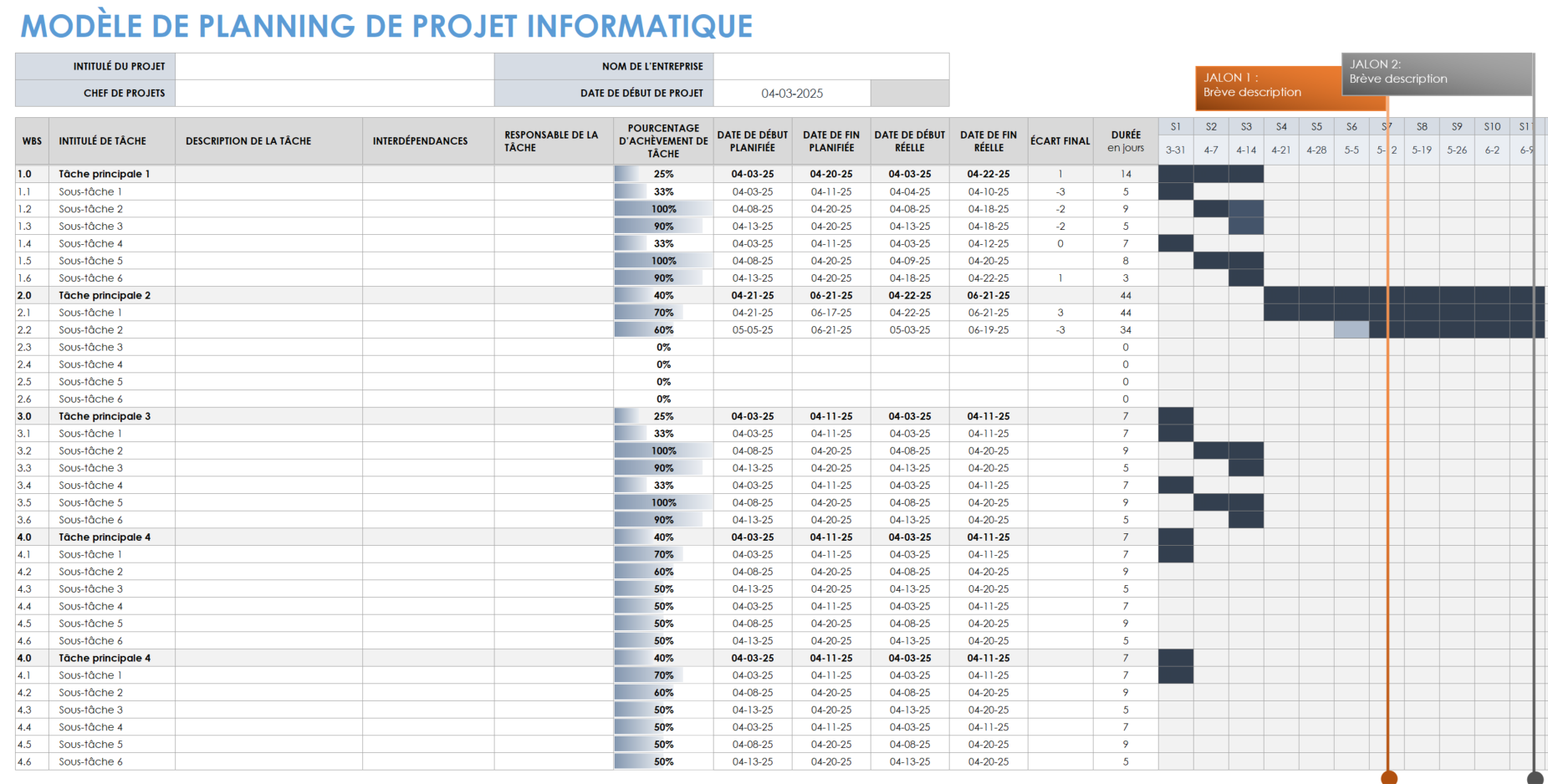Image resolution: width=1548 pixels, height=784 pixels.
Task: Select the INTITULÉ DE TÂCHE column header
Action: 112,141
